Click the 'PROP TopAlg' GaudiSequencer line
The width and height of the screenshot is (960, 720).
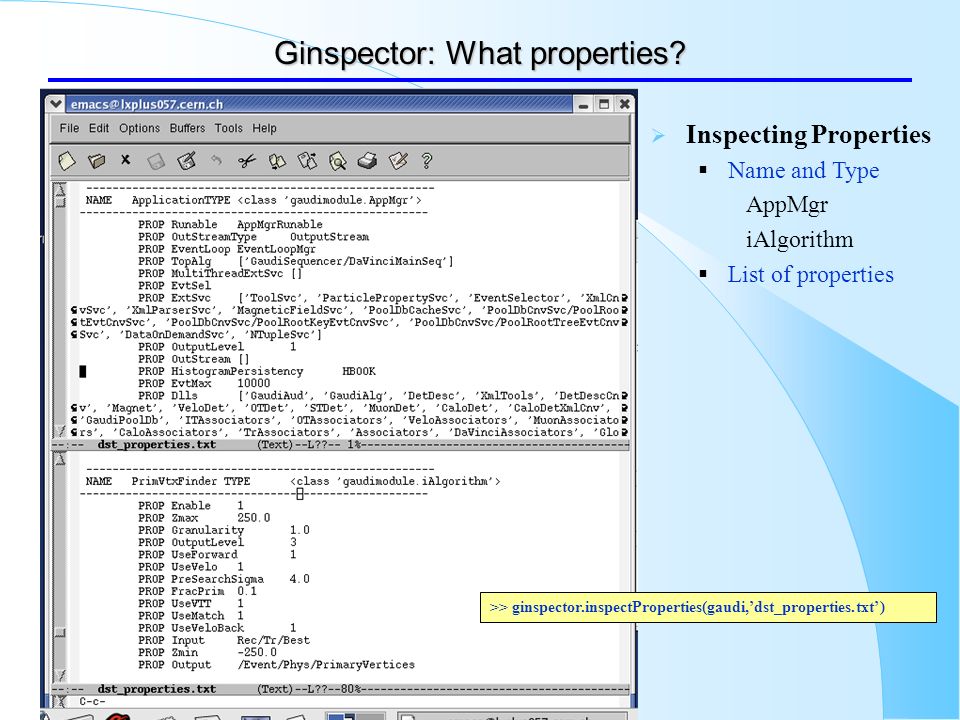tap(296, 261)
